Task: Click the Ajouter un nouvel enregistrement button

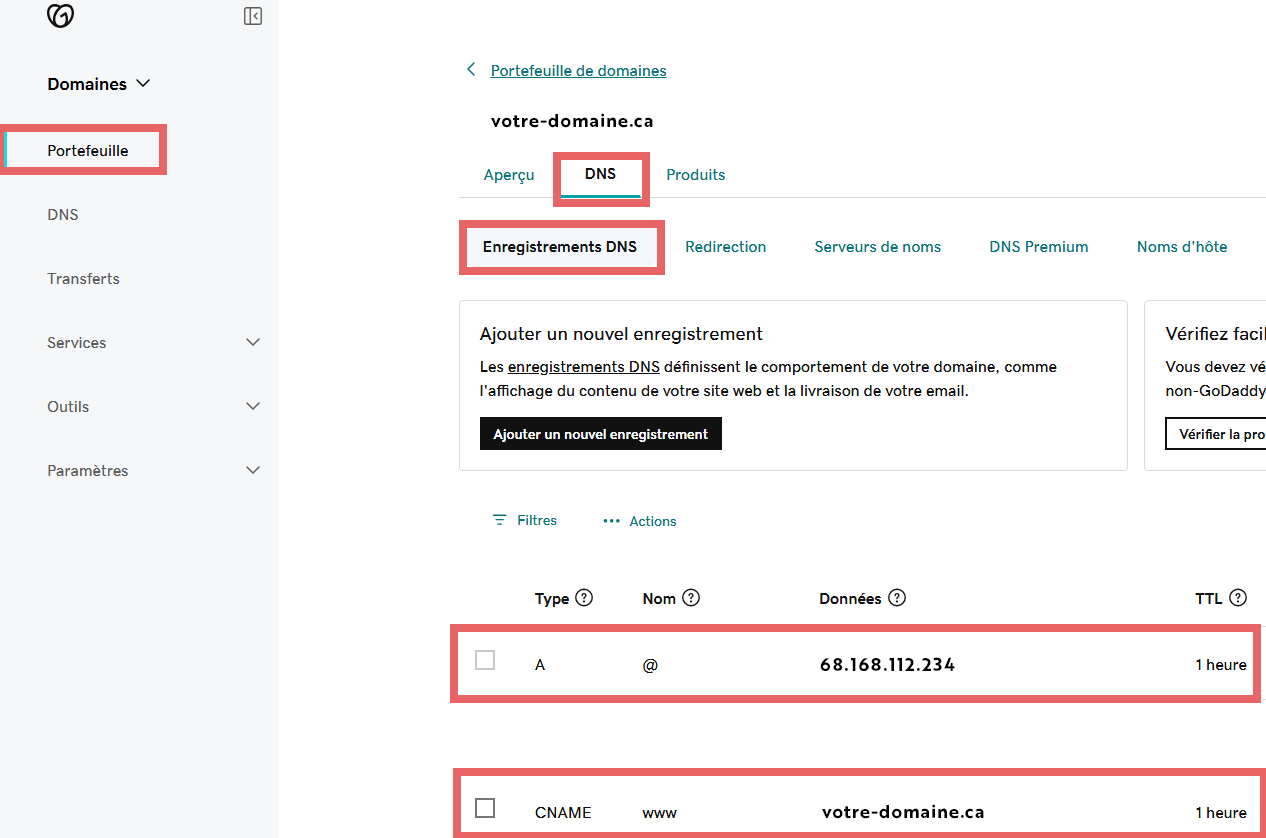Action: tap(600, 433)
